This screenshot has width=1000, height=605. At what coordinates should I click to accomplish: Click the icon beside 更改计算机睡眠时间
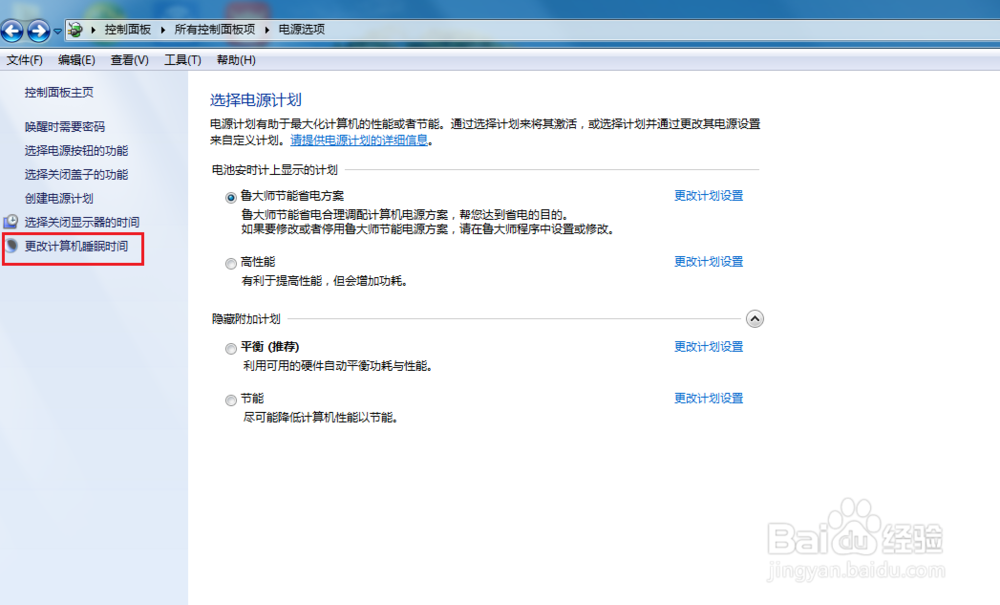10,246
